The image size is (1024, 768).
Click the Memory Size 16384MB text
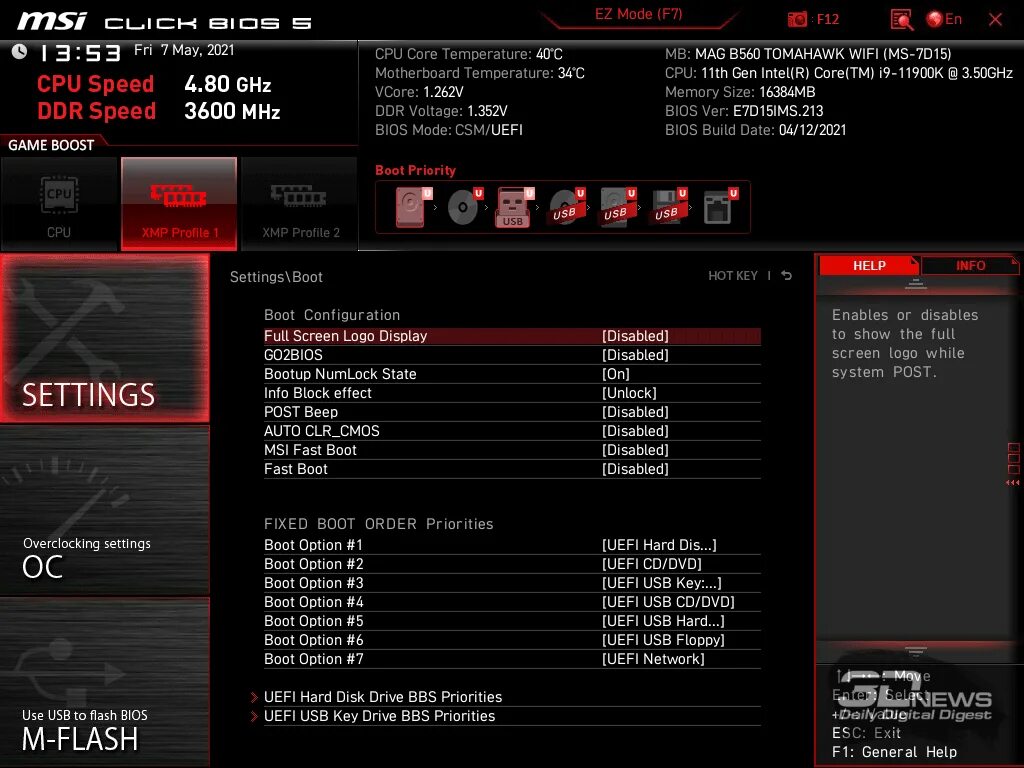point(740,92)
